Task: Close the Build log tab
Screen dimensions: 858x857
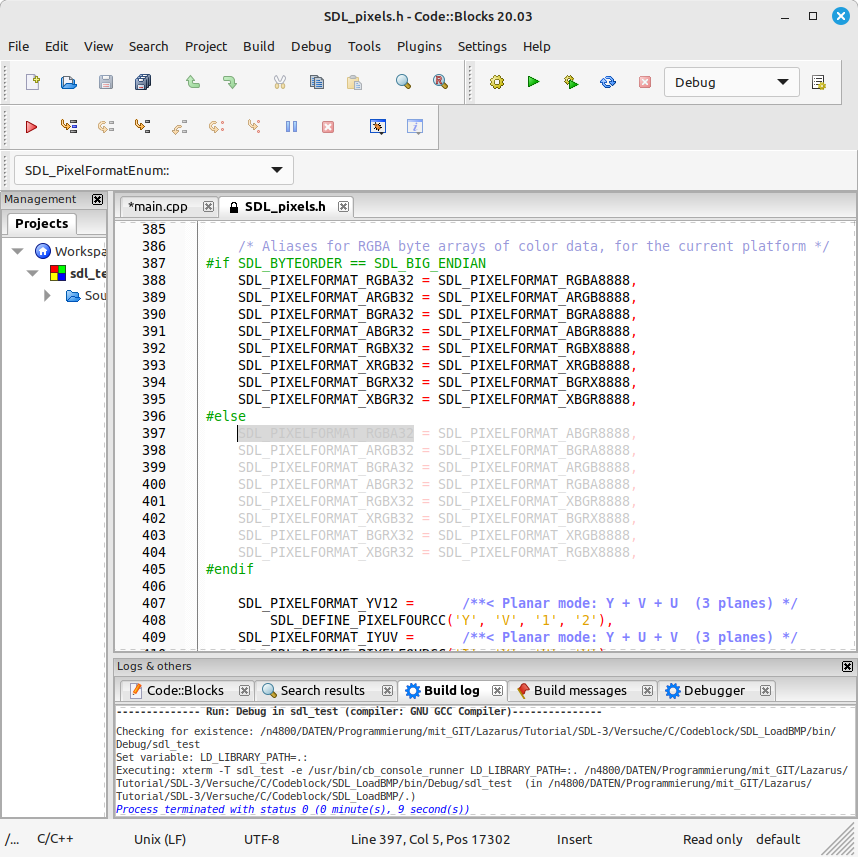Action: 497,691
